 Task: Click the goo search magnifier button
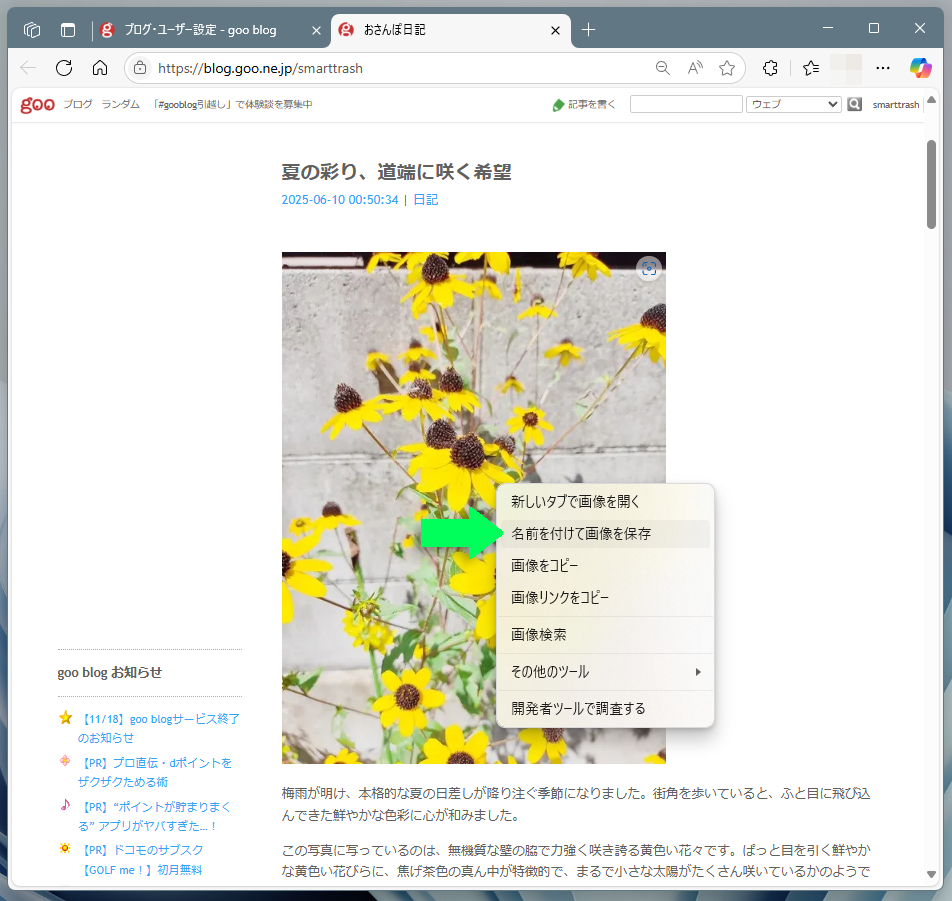pos(854,104)
